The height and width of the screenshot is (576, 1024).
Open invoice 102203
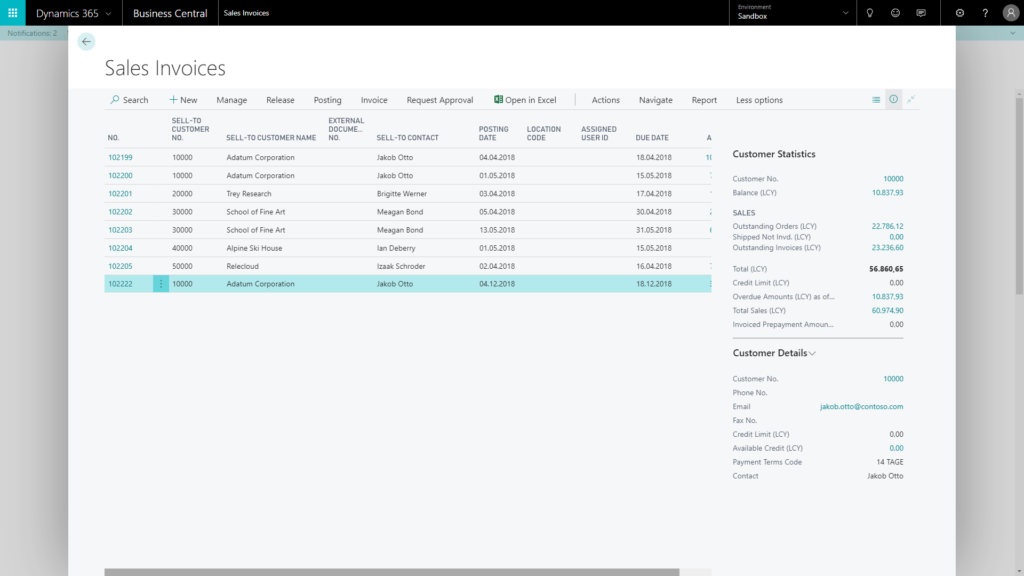(x=120, y=230)
